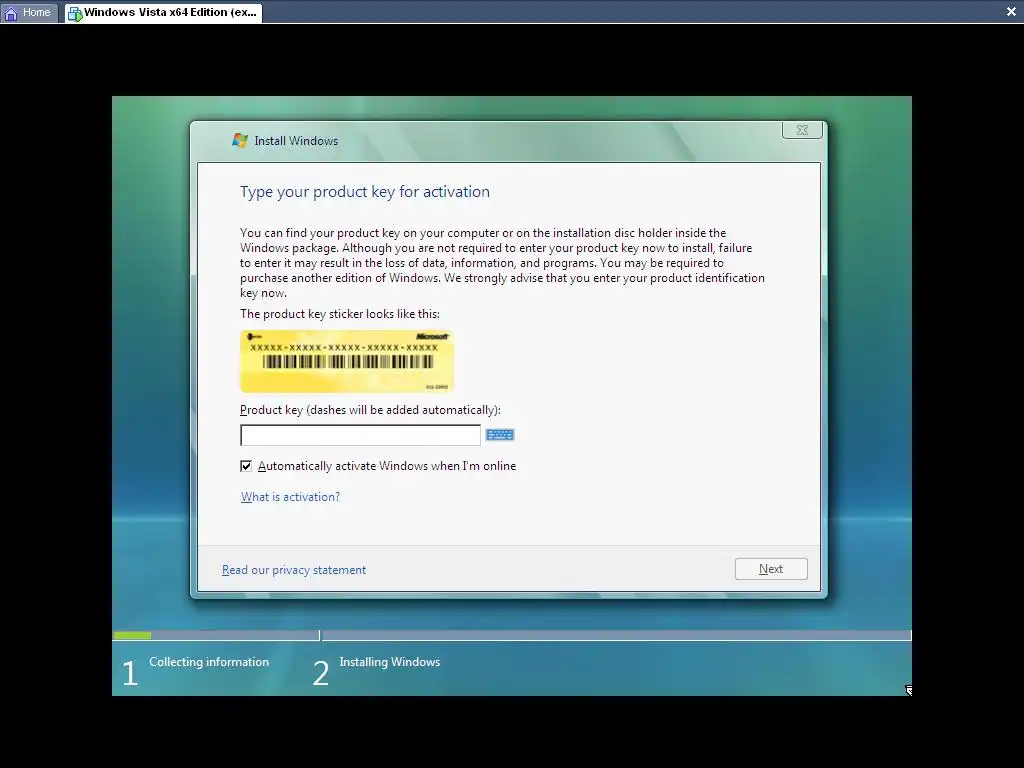
Task: Close the Install Windows dialog
Action: 802,130
